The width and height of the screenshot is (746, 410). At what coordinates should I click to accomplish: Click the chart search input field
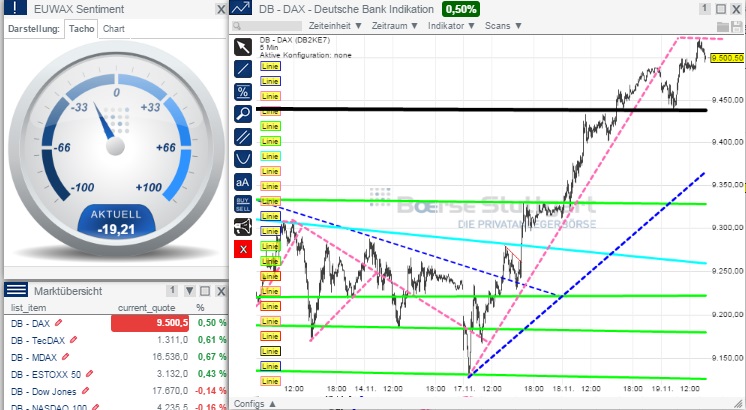point(267,26)
